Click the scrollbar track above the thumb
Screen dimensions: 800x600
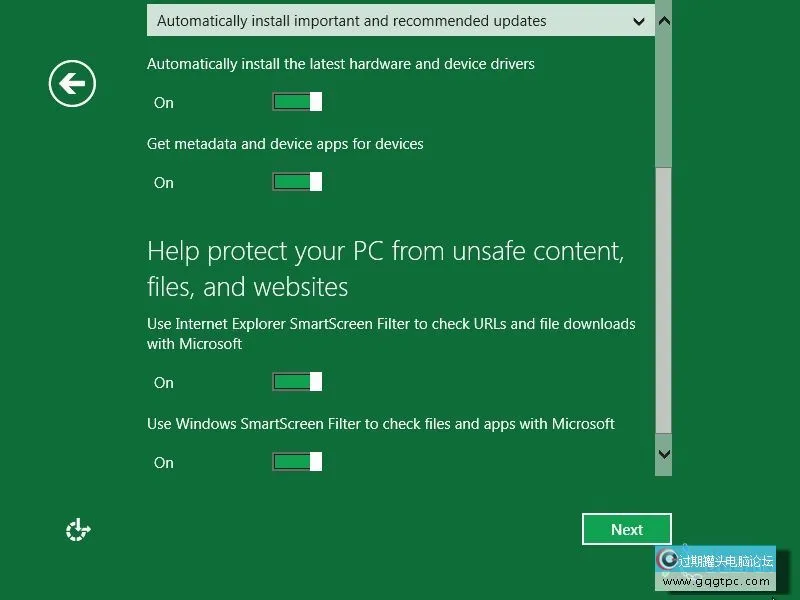tap(664, 100)
